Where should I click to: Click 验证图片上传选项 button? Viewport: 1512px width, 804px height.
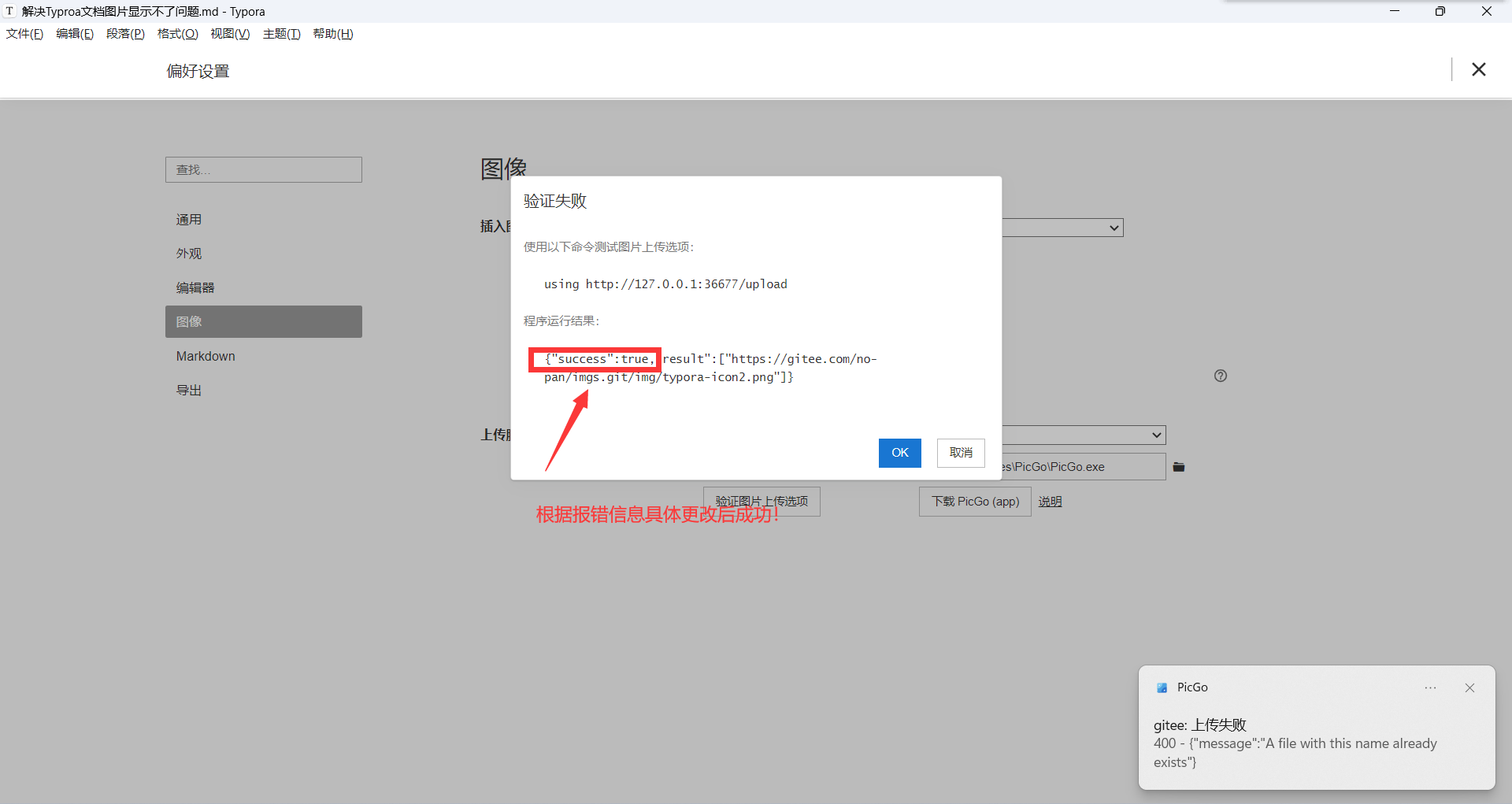[x=762, y=502]
